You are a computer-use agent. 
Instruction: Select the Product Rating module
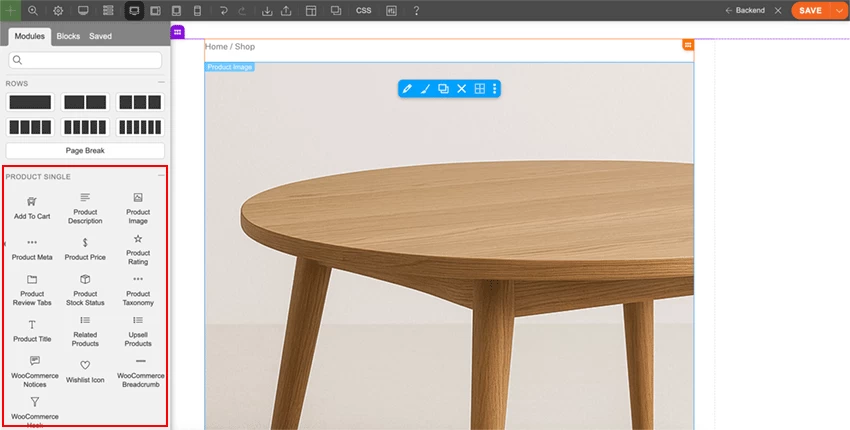tap(138, 249)
